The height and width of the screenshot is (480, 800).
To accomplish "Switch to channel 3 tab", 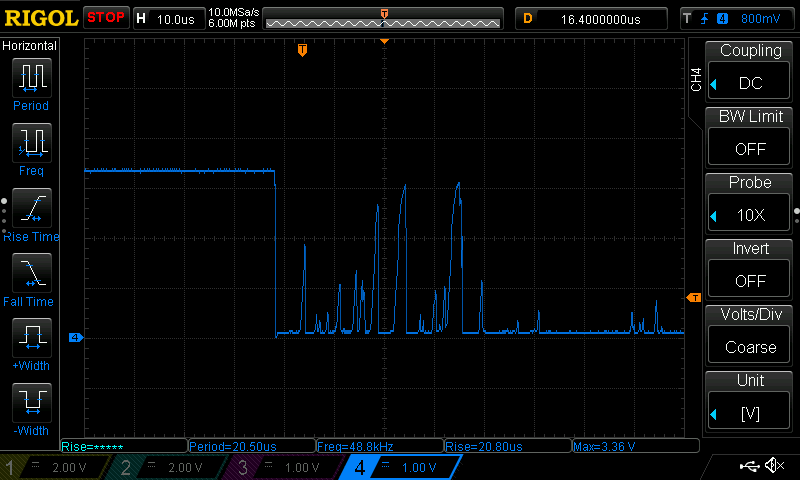I will 284,467.
